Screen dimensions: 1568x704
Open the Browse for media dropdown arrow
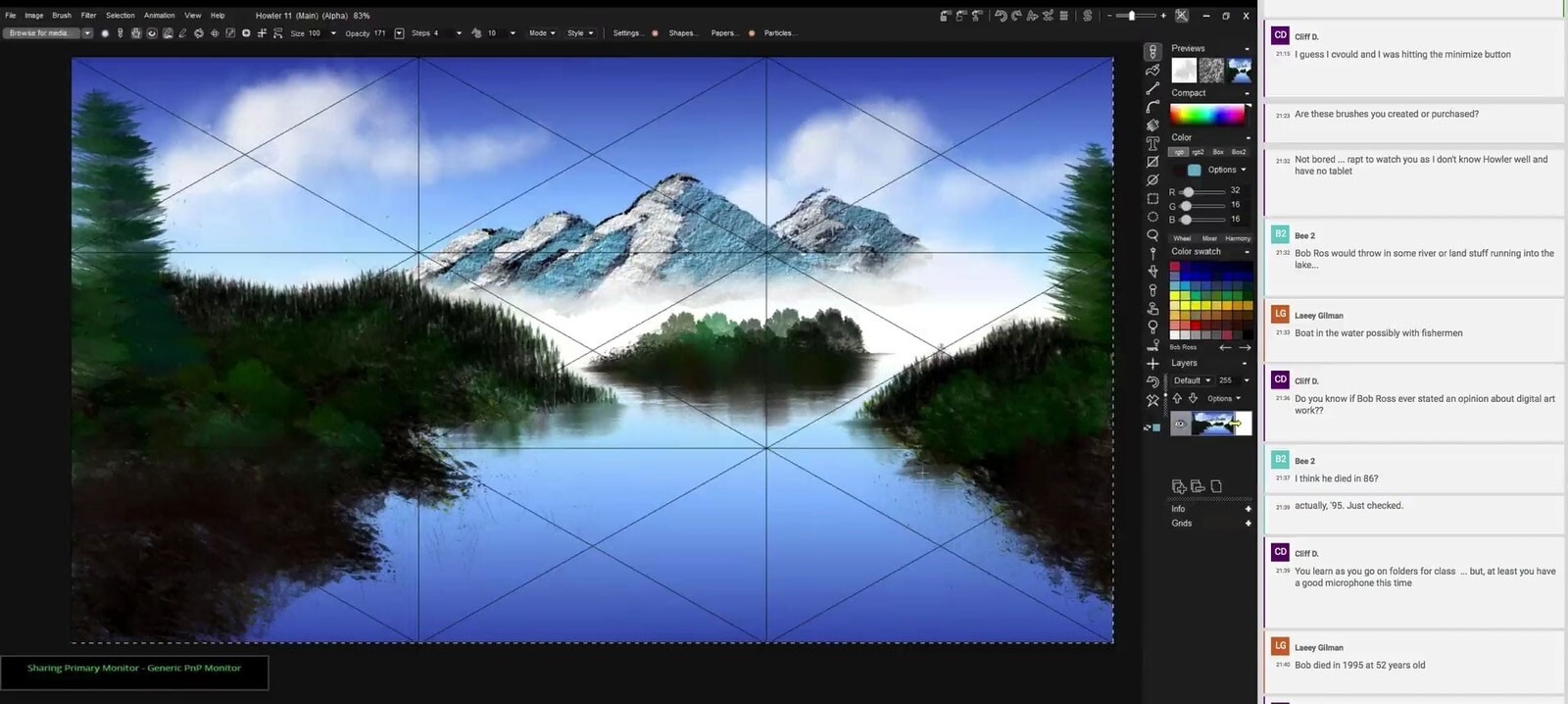click(87, 33)
